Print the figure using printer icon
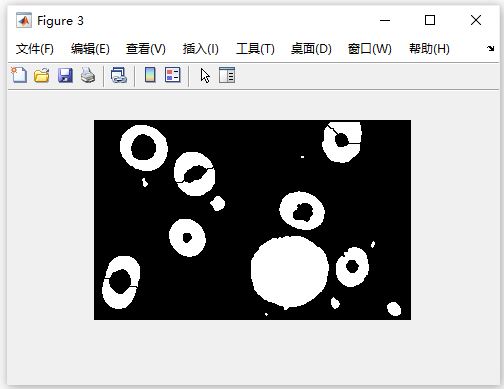 point(88,75)
